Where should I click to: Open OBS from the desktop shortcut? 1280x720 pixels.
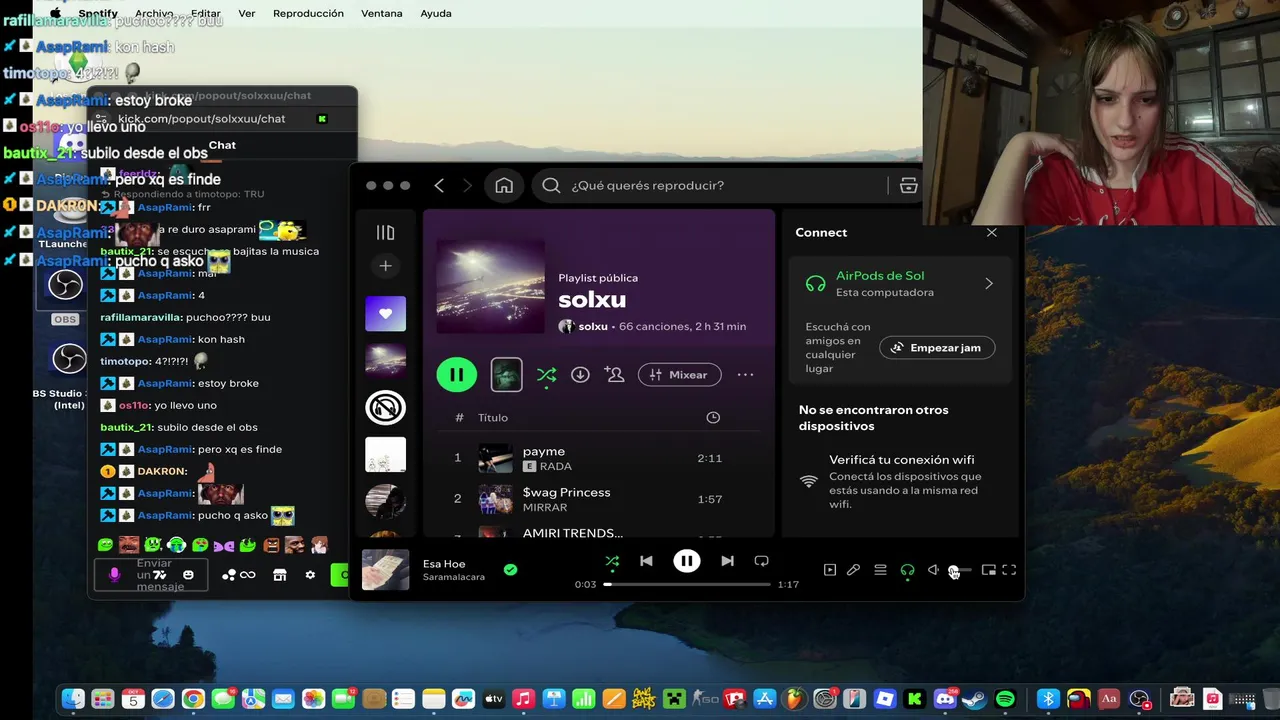coord(65,297)
